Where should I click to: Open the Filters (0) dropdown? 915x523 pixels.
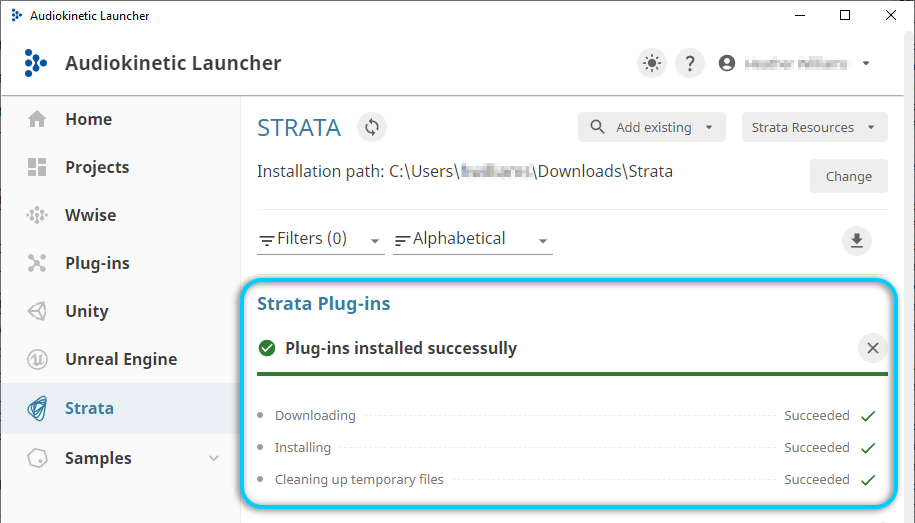(320, 239)
